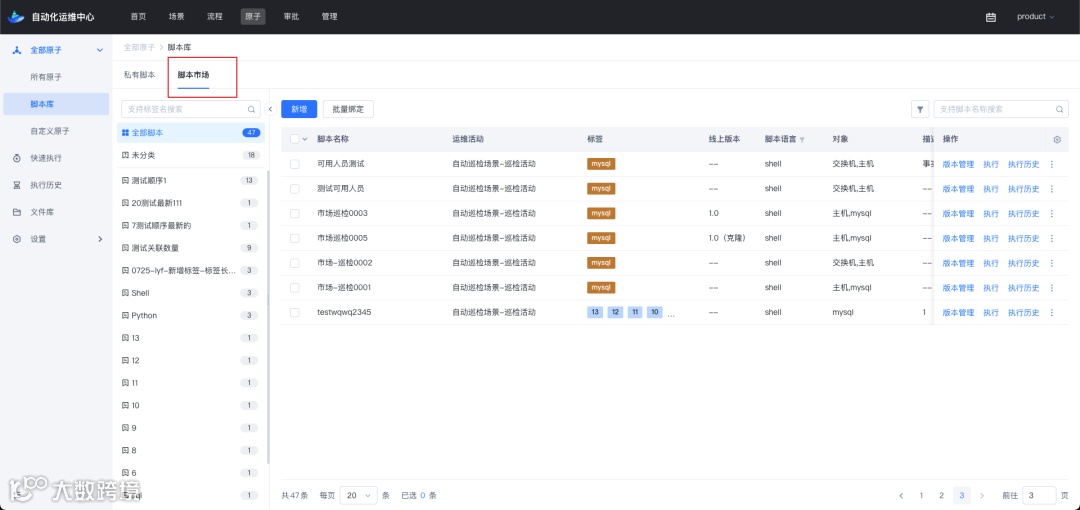1080x510 pixels.
Task: Click search icon in script name search
Action: pyautogui.click(x=1059, y=109)
